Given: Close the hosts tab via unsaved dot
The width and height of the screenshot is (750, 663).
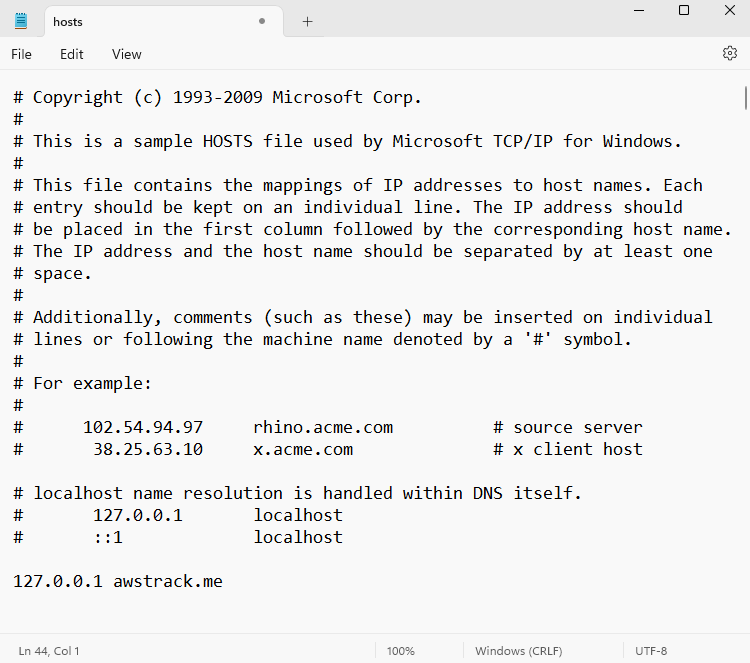Looking at the screenshot, I should click(262, 21).
